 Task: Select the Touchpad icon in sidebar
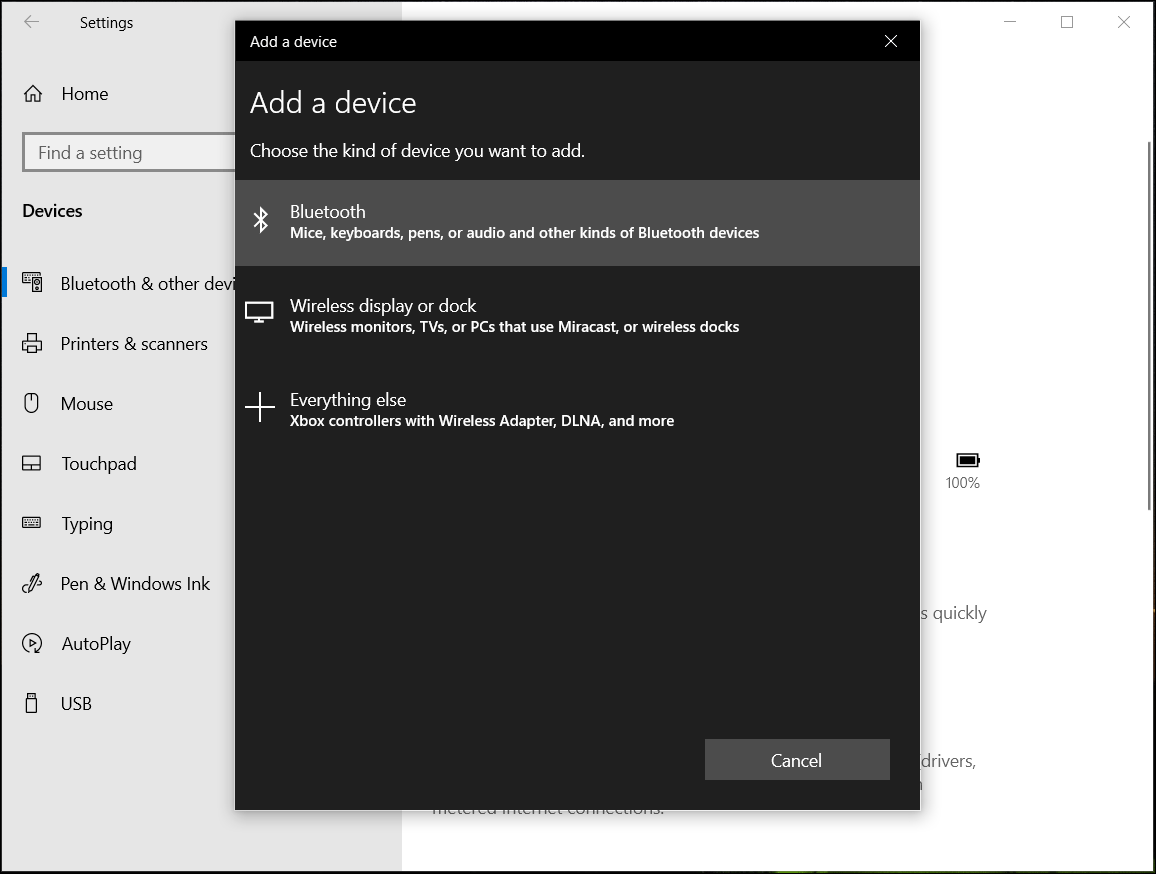[32, 464]
